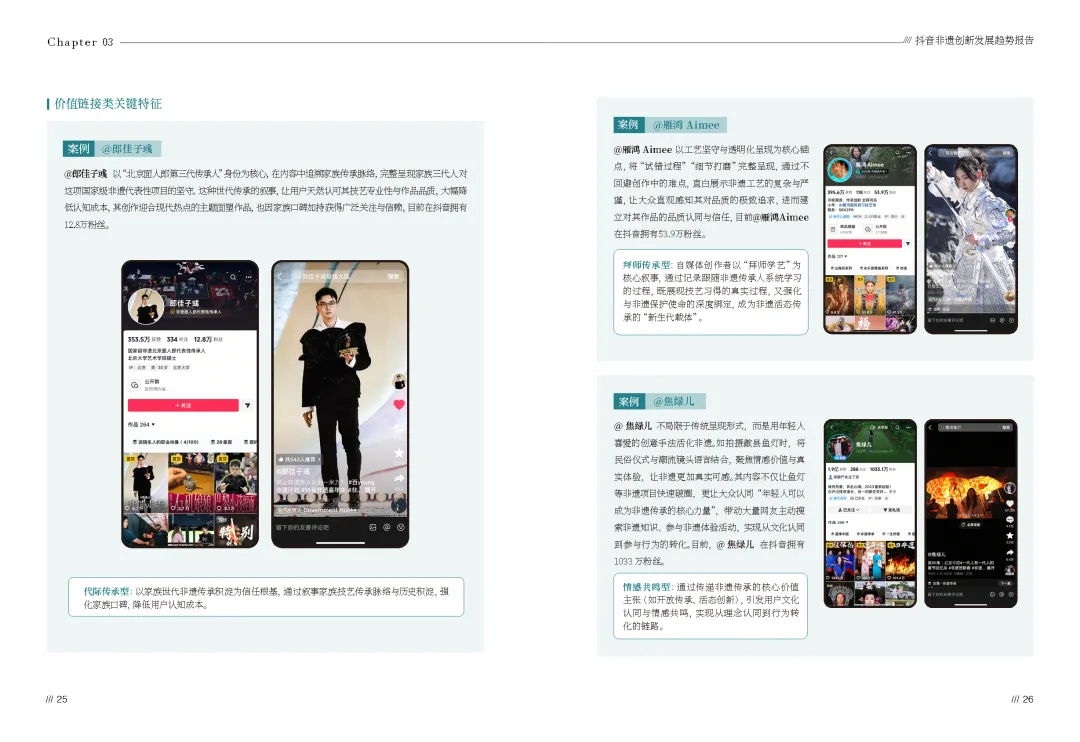Open the clay figurine video thumbnail
The image size is (1080, 742).
click(x=191, y=482)
